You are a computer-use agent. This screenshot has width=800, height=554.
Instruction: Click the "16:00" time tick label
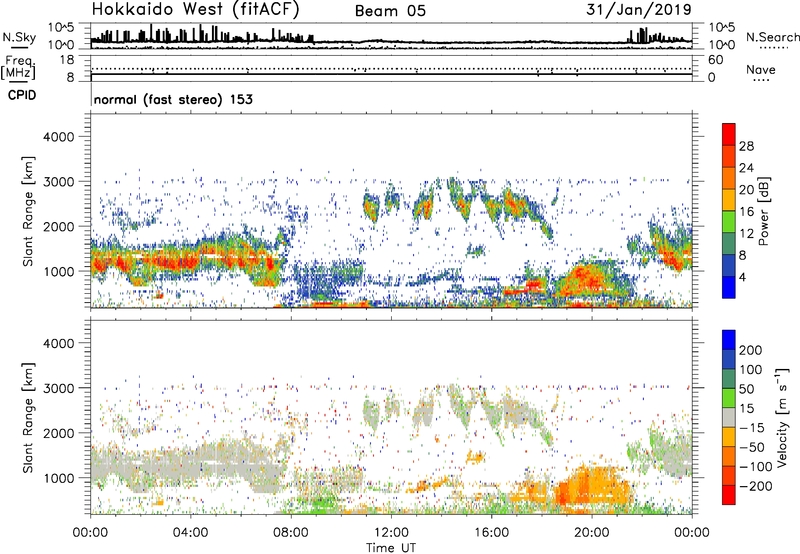[x=491, y=533]
